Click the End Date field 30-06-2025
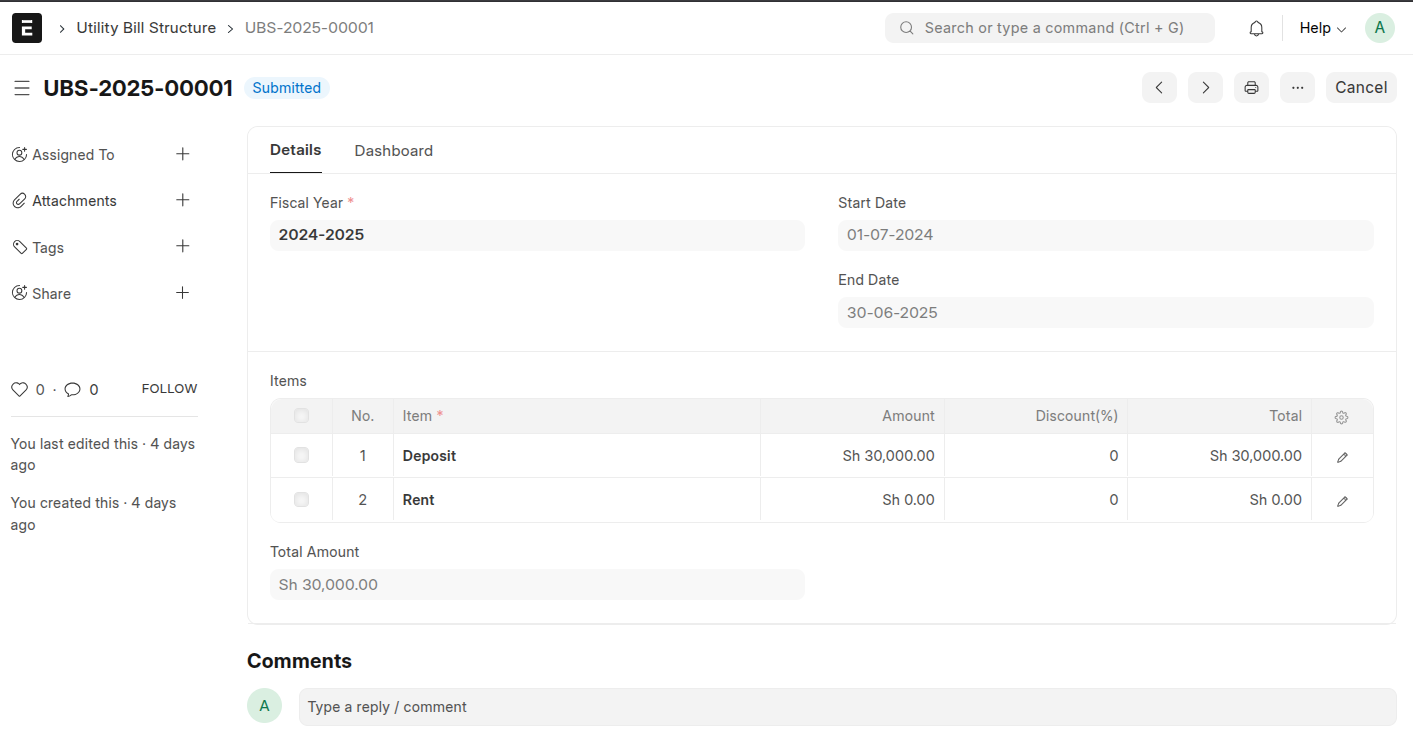The image size is (1413, 747). point(1106,312)
